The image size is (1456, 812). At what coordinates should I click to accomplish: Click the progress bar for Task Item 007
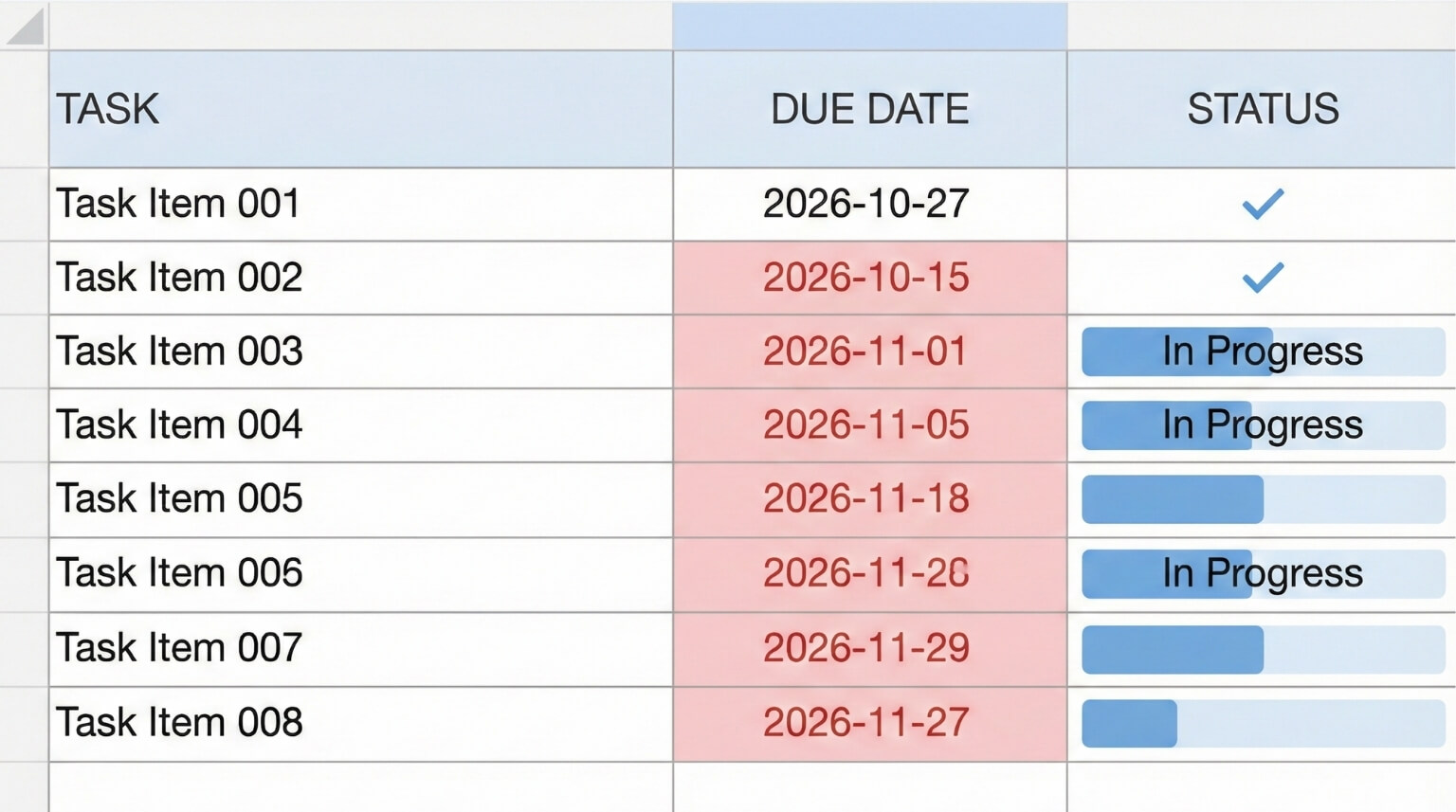[x=1263, y=649]
